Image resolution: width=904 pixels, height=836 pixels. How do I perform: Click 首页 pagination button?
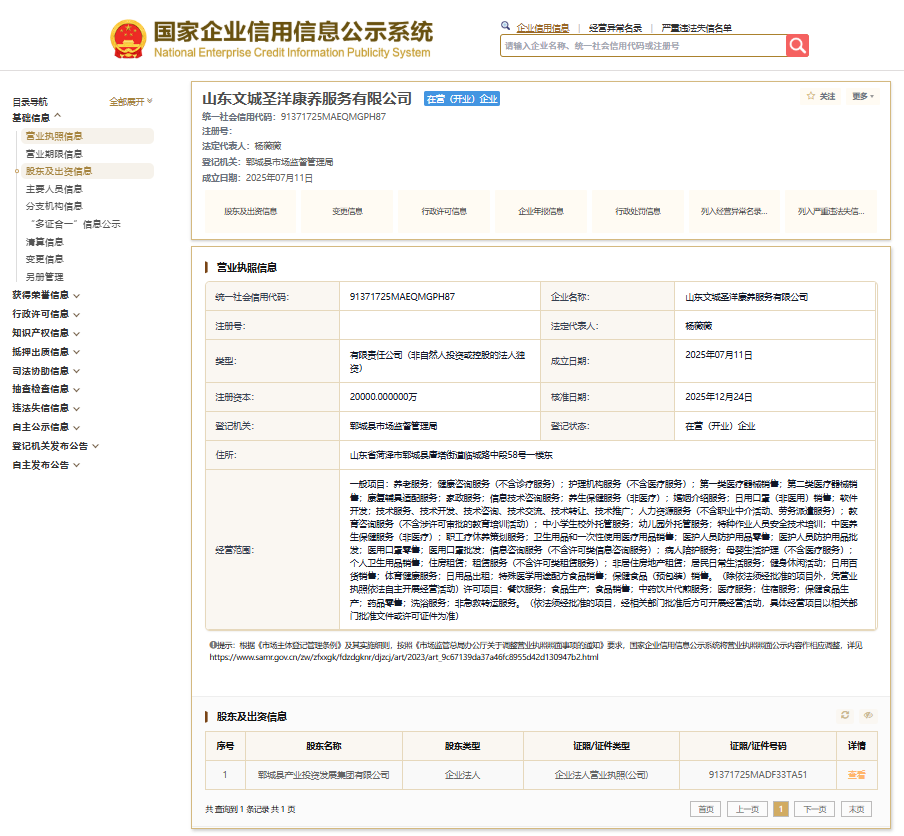click(706, 809)
